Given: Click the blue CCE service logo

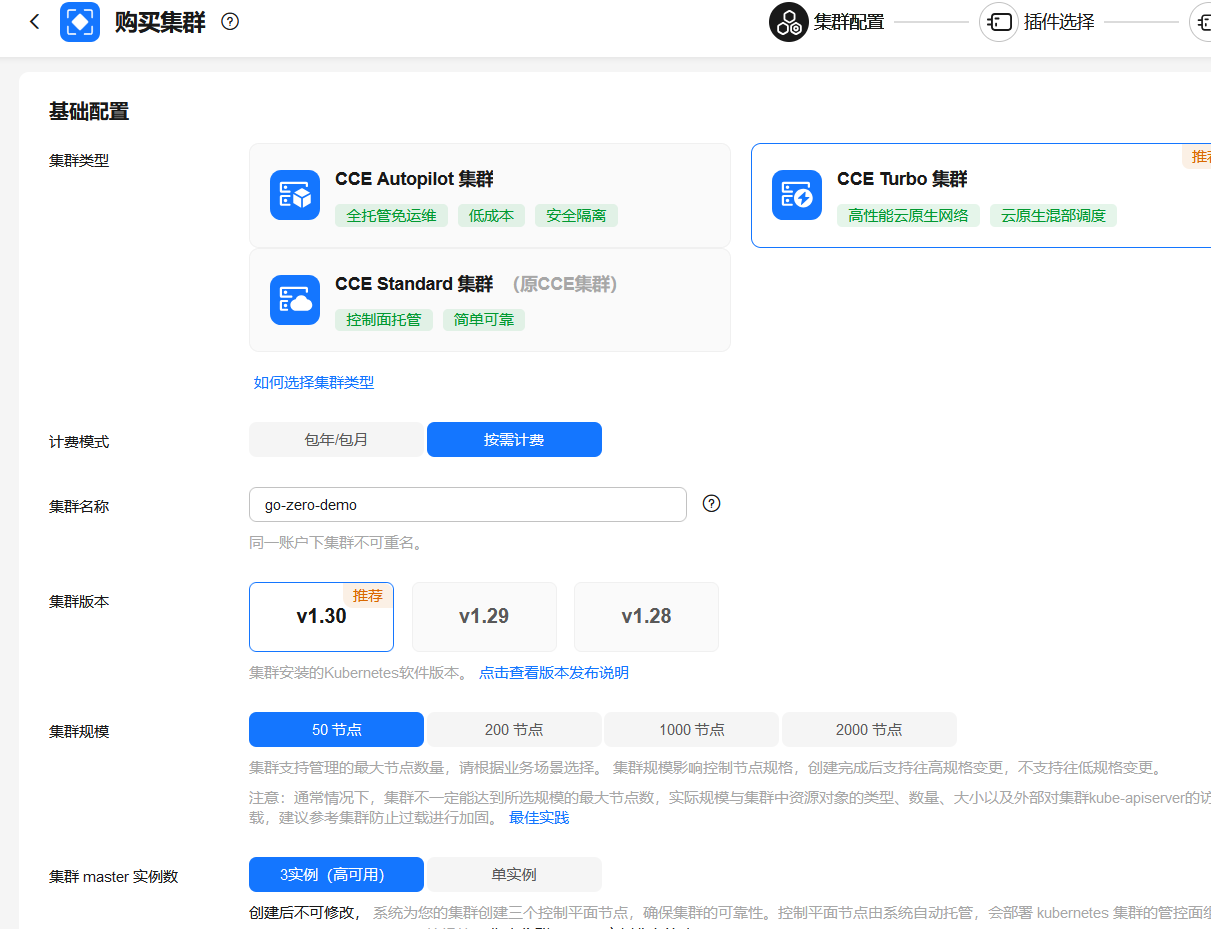Looking at the screenshot, I should [80, 21].
